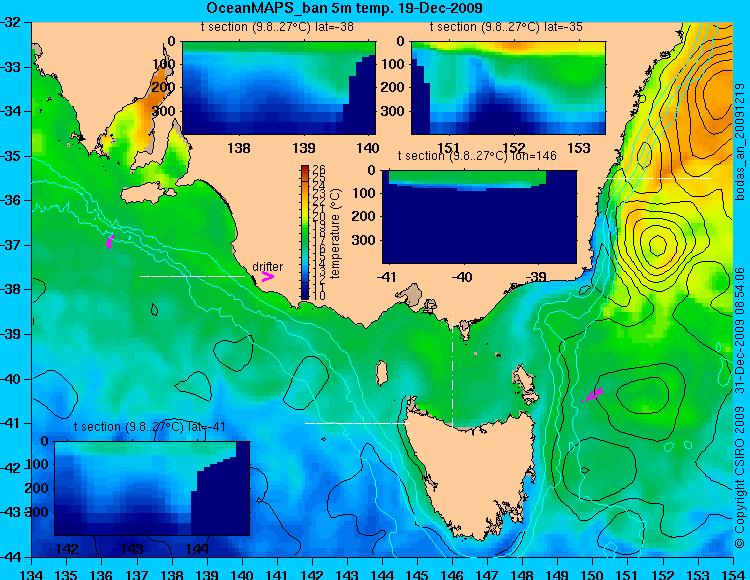Click the "154" main longitude axis label

point(733,574)
